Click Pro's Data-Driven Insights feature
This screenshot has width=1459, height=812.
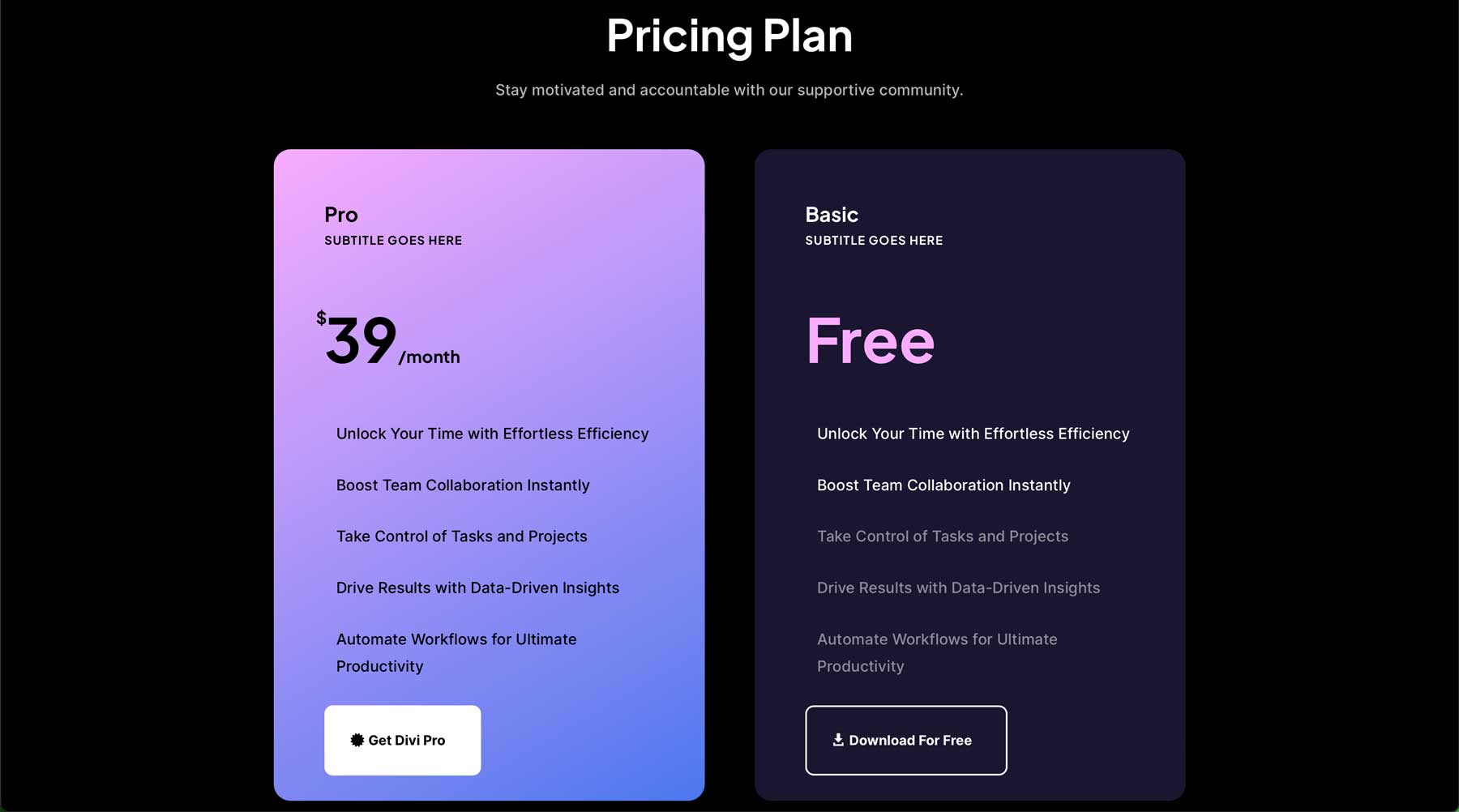(x=477, y=588)
